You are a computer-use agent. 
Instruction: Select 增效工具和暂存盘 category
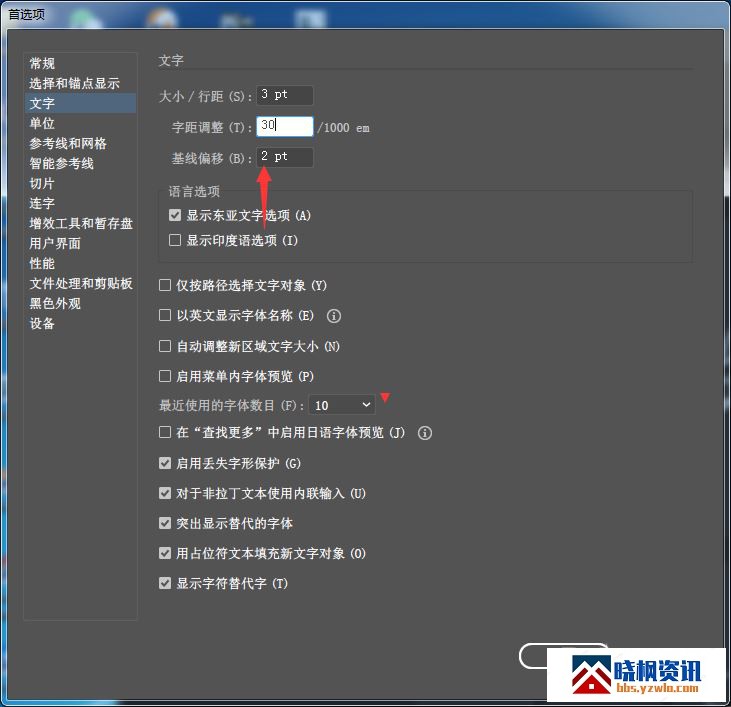pyautogui.click(x=81, y=223)
